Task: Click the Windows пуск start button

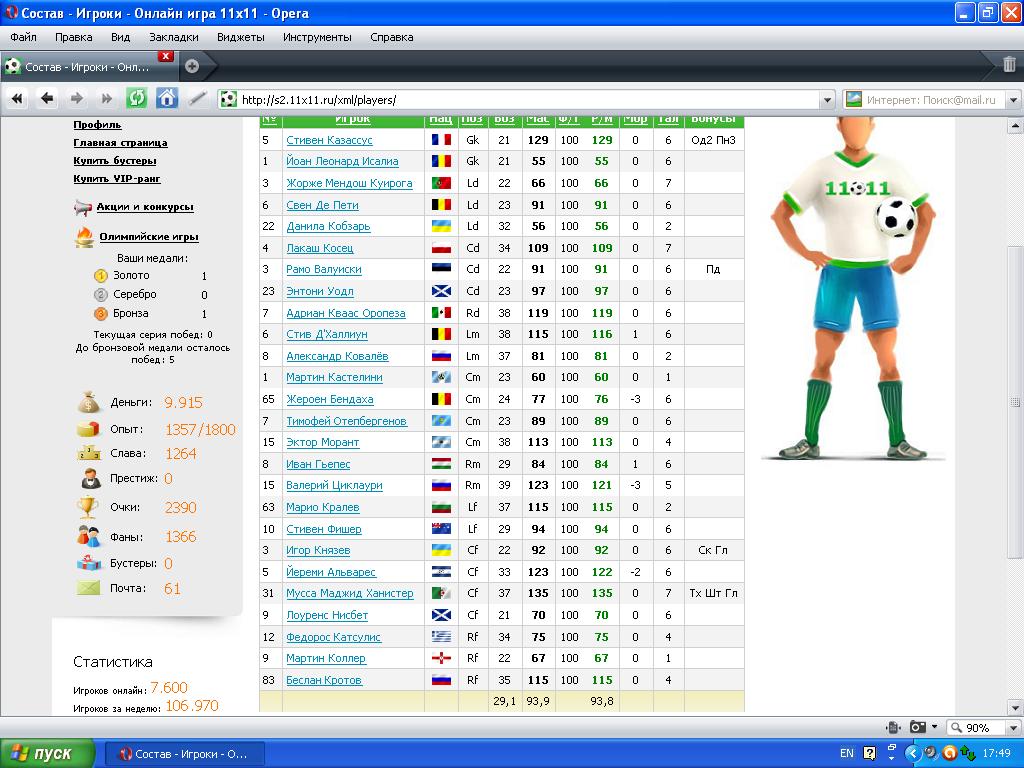Action: coord(47,753)
